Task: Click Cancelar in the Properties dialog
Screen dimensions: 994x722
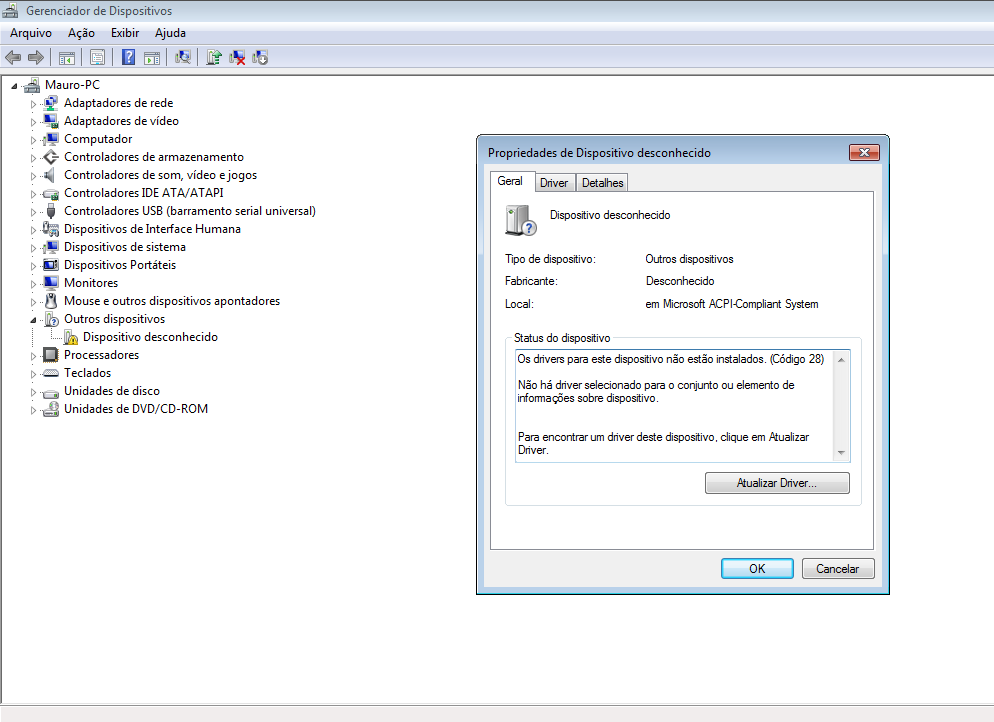Action: (837, 569)
